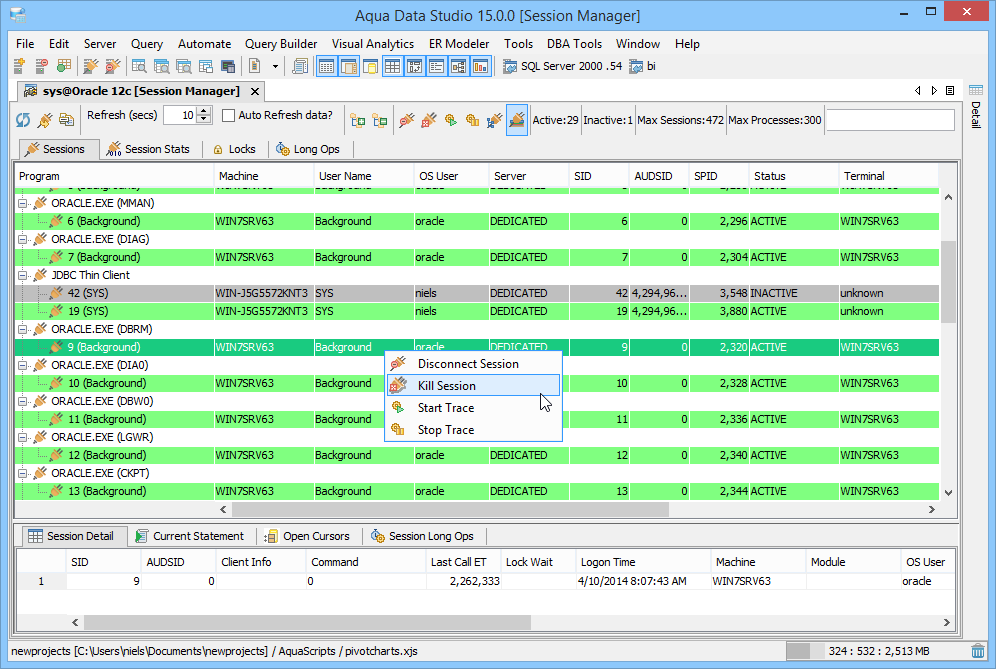This screenshot has width=996, height=669.
Task: Click the Register Server icon with yellow plus
Action: click(20, 65)
